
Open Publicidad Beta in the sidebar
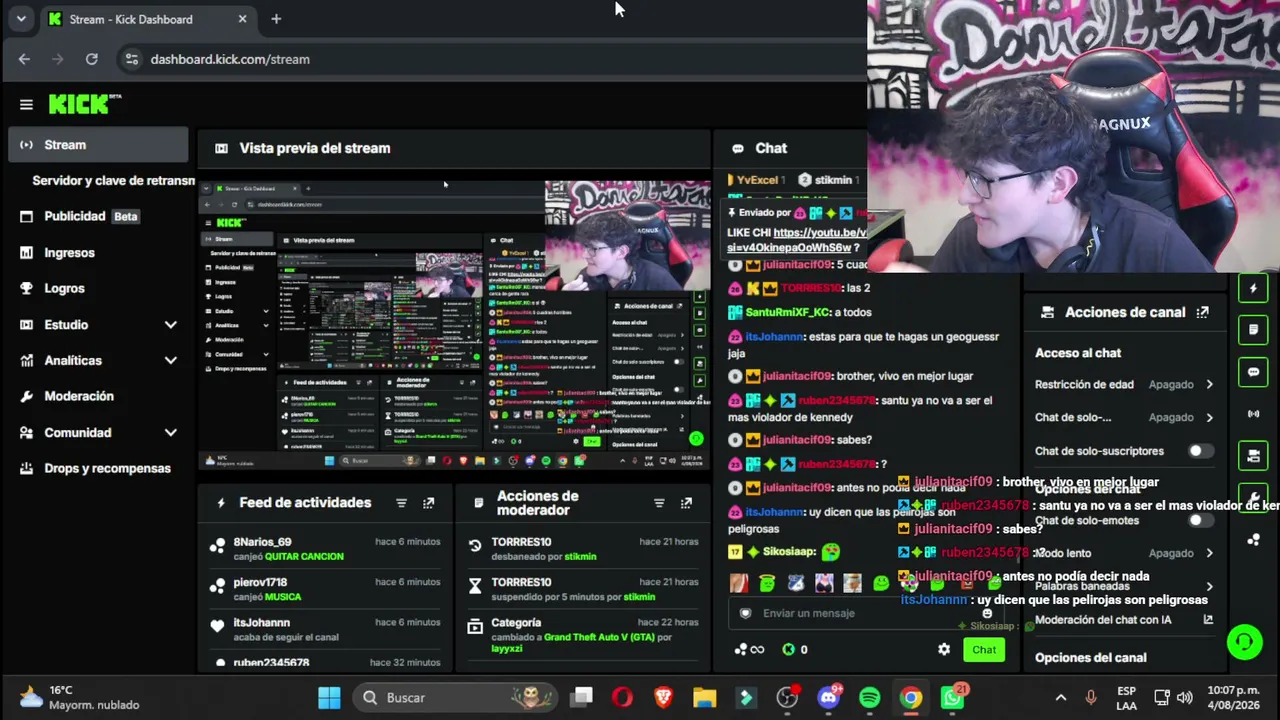pos(98,216)
